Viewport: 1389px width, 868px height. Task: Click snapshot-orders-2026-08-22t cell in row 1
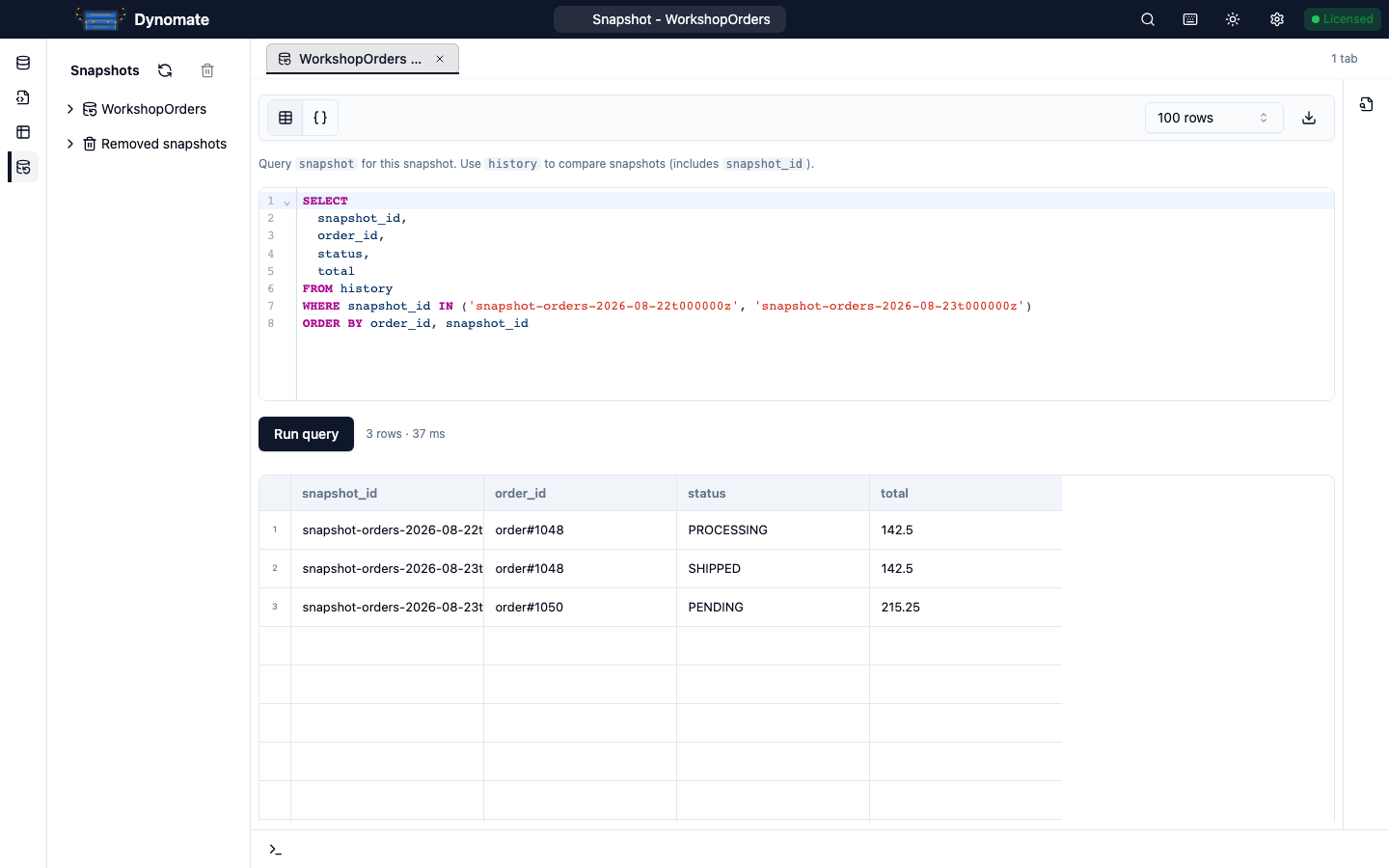click(387, 529)
